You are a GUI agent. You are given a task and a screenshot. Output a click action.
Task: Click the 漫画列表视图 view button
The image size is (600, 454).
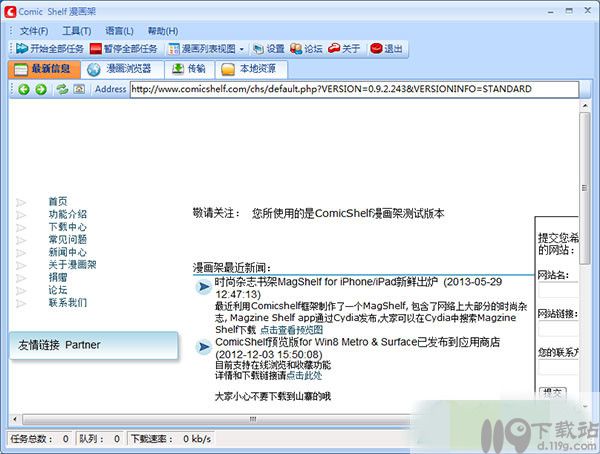point(202,49)
